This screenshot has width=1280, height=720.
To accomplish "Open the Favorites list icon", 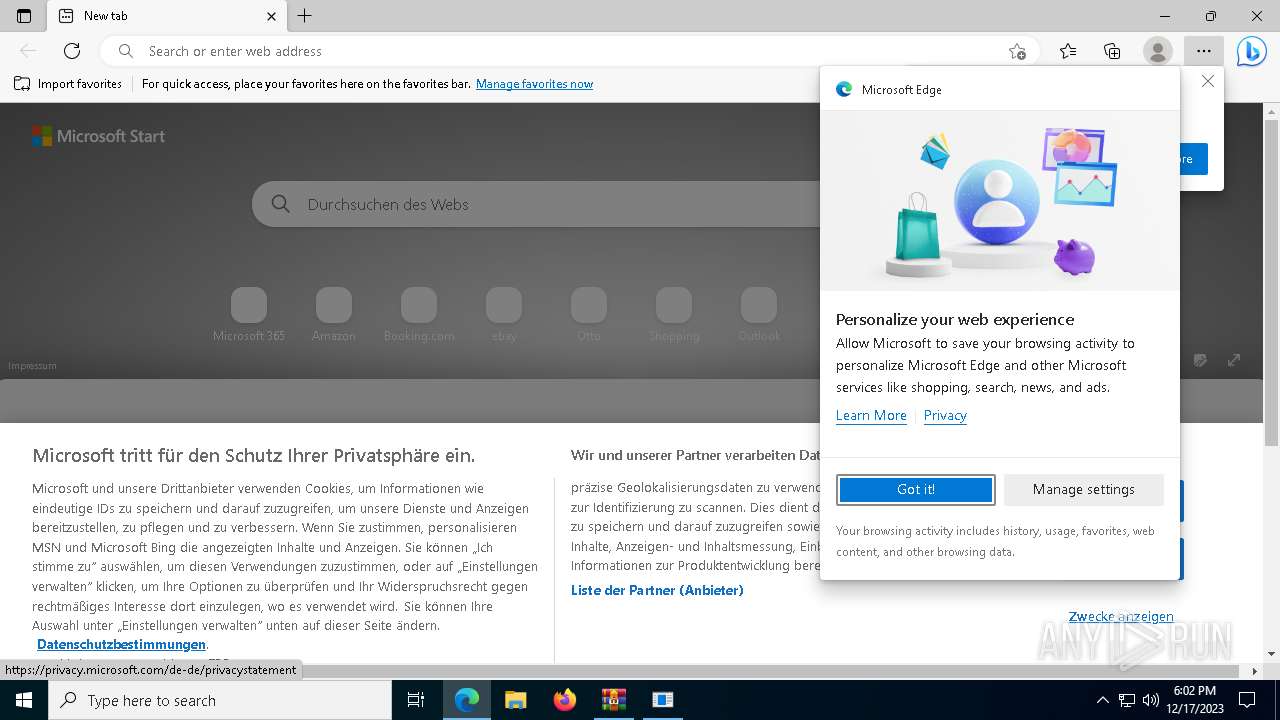I will point(1068,51).
